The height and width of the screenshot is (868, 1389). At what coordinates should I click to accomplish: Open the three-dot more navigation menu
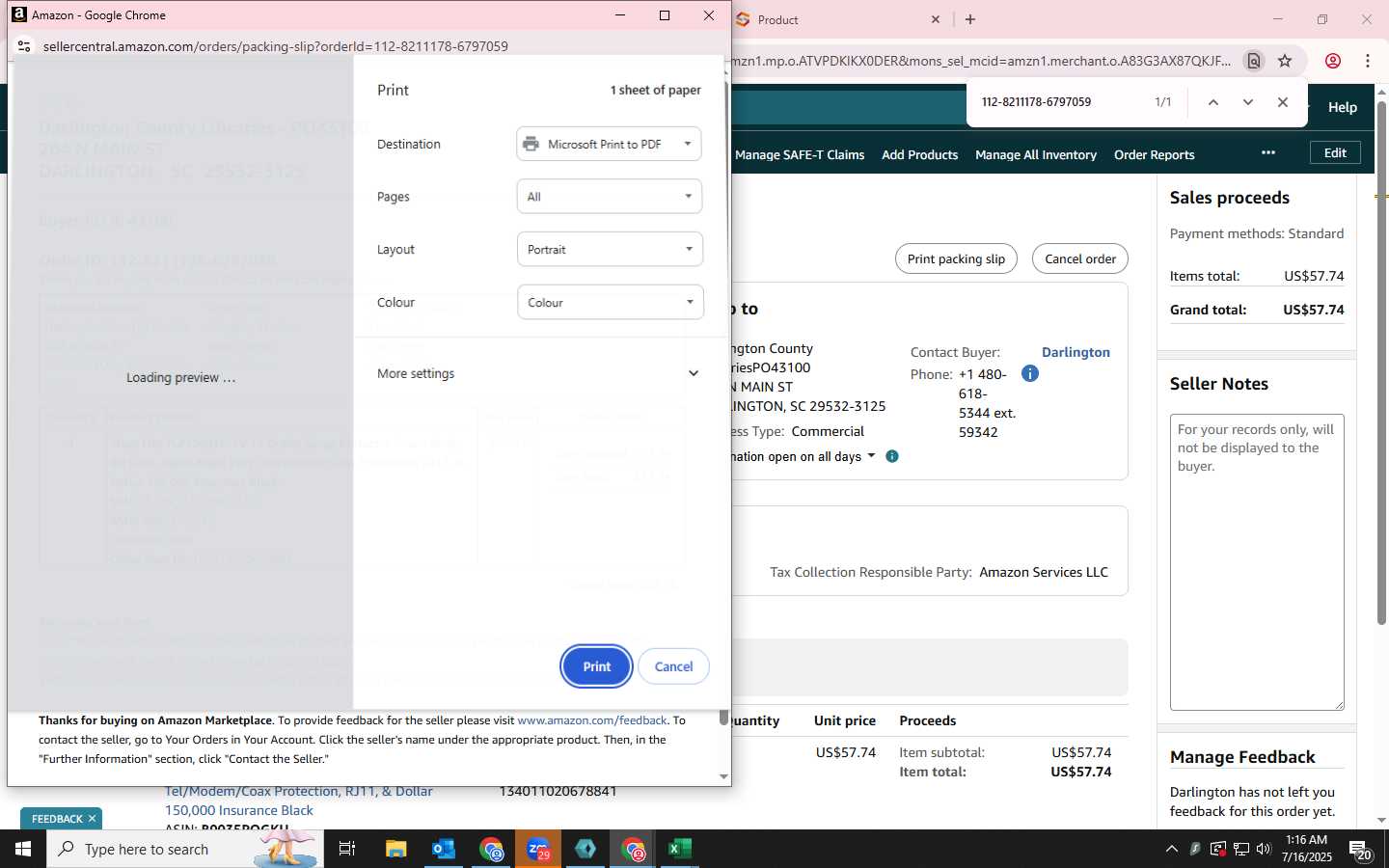point(1268,152)
